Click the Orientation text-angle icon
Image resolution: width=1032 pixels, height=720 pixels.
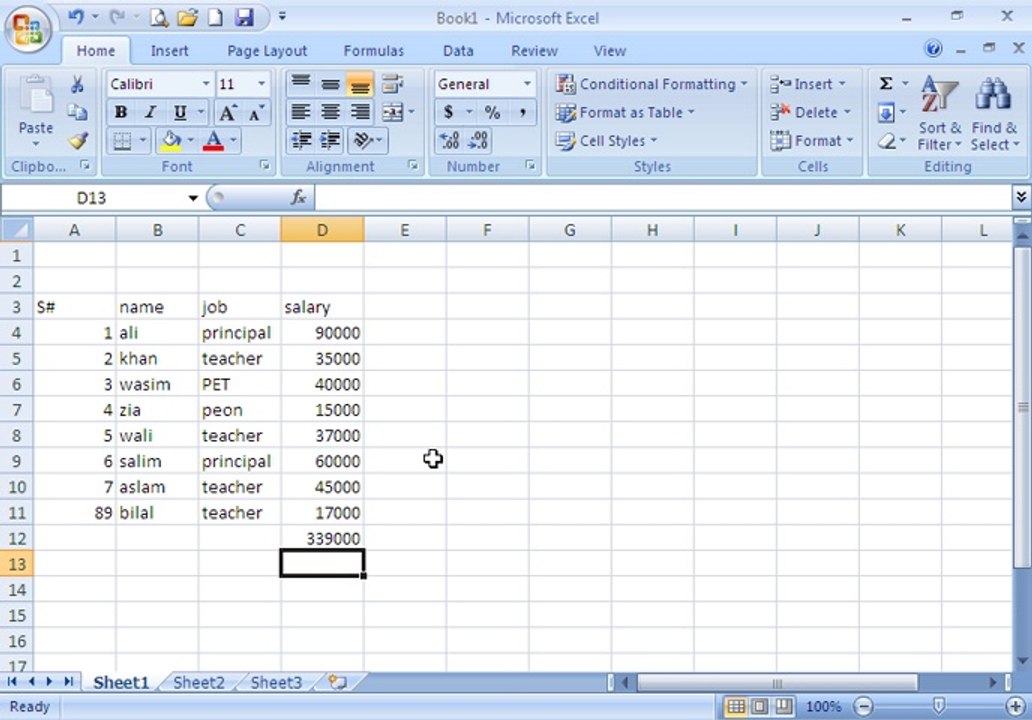[363, 140]
